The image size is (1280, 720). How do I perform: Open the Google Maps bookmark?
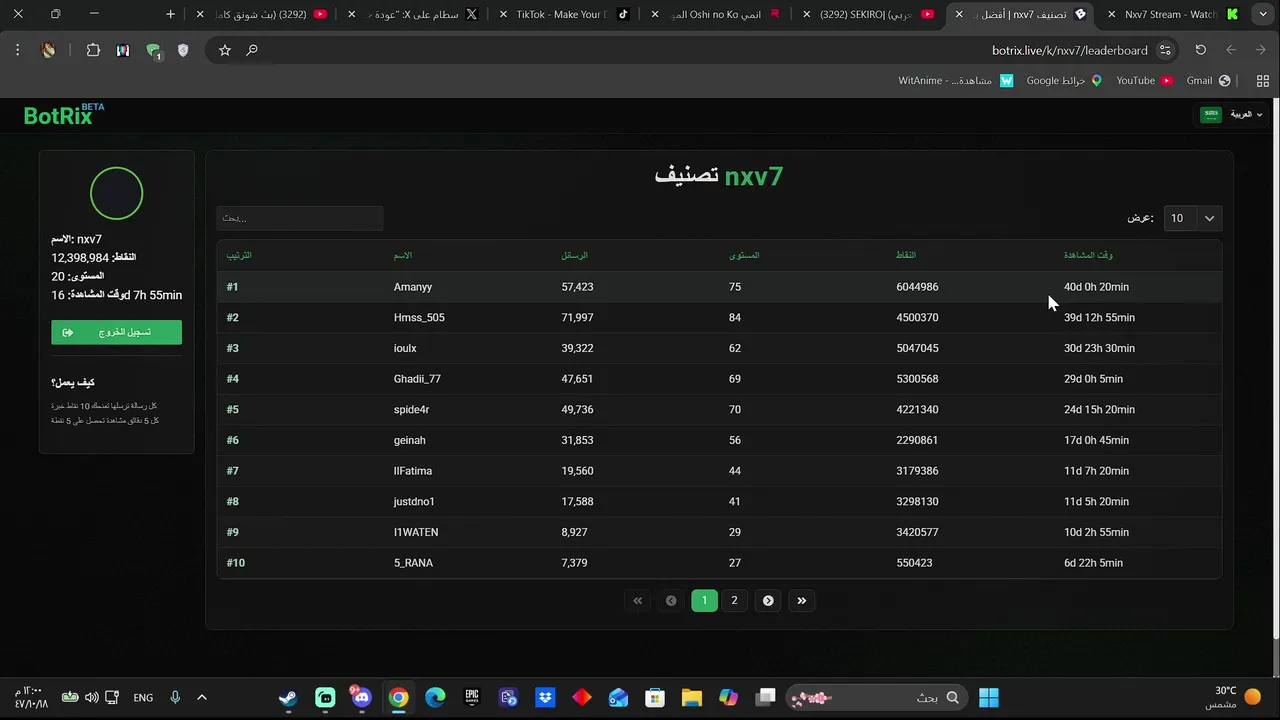(1064, 80)
